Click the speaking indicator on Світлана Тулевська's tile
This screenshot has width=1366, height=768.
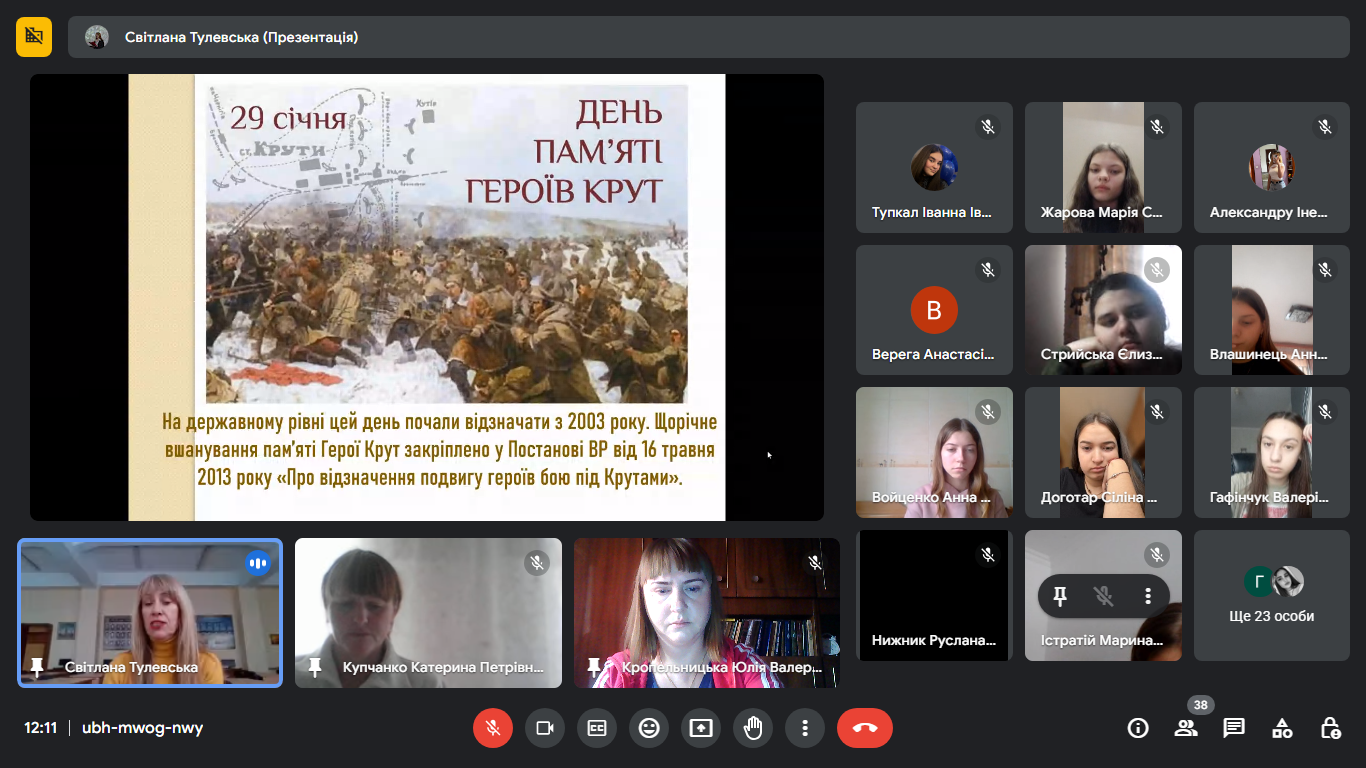pyautogui.click(x=258, y=563)
